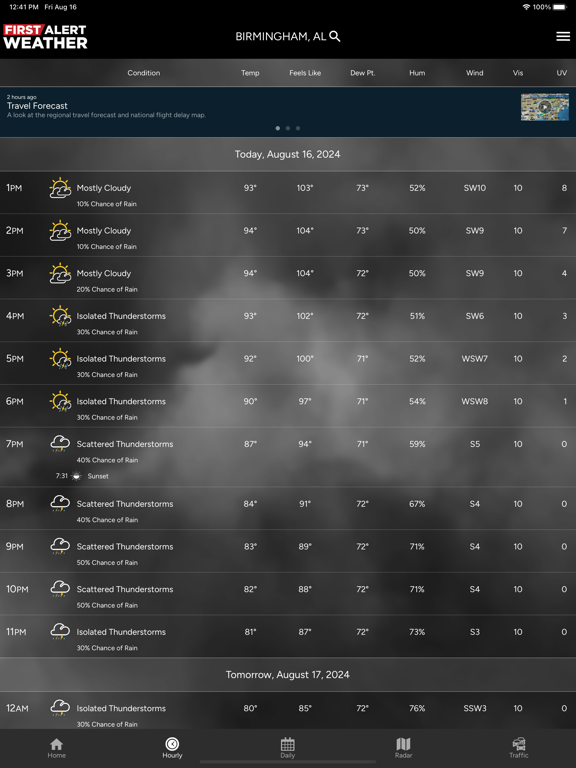The width and height of the screenshot is (576, 768).
Task: Tap the 4PM isolated thunderstorms icon
Action: click(x=60, y=316)
